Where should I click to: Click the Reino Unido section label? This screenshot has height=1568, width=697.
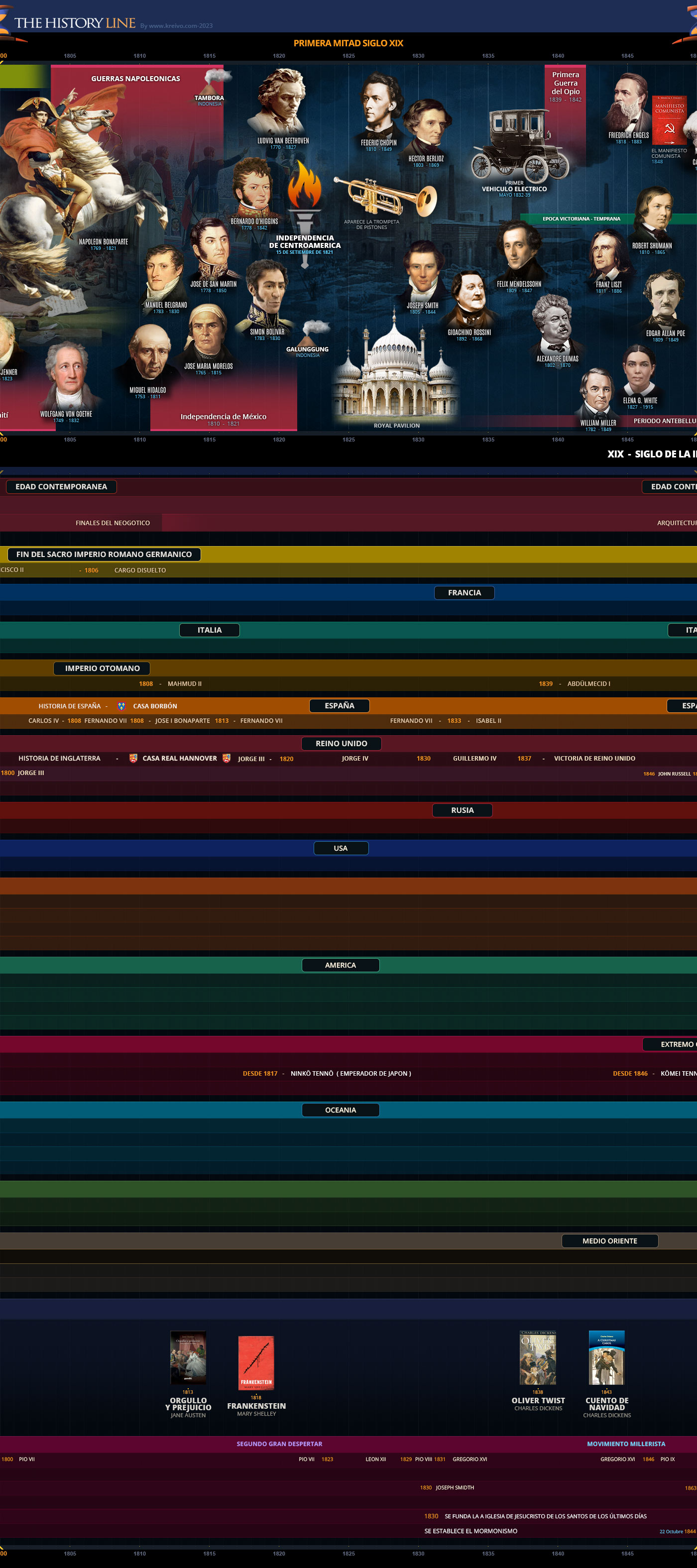click(342, 743)
